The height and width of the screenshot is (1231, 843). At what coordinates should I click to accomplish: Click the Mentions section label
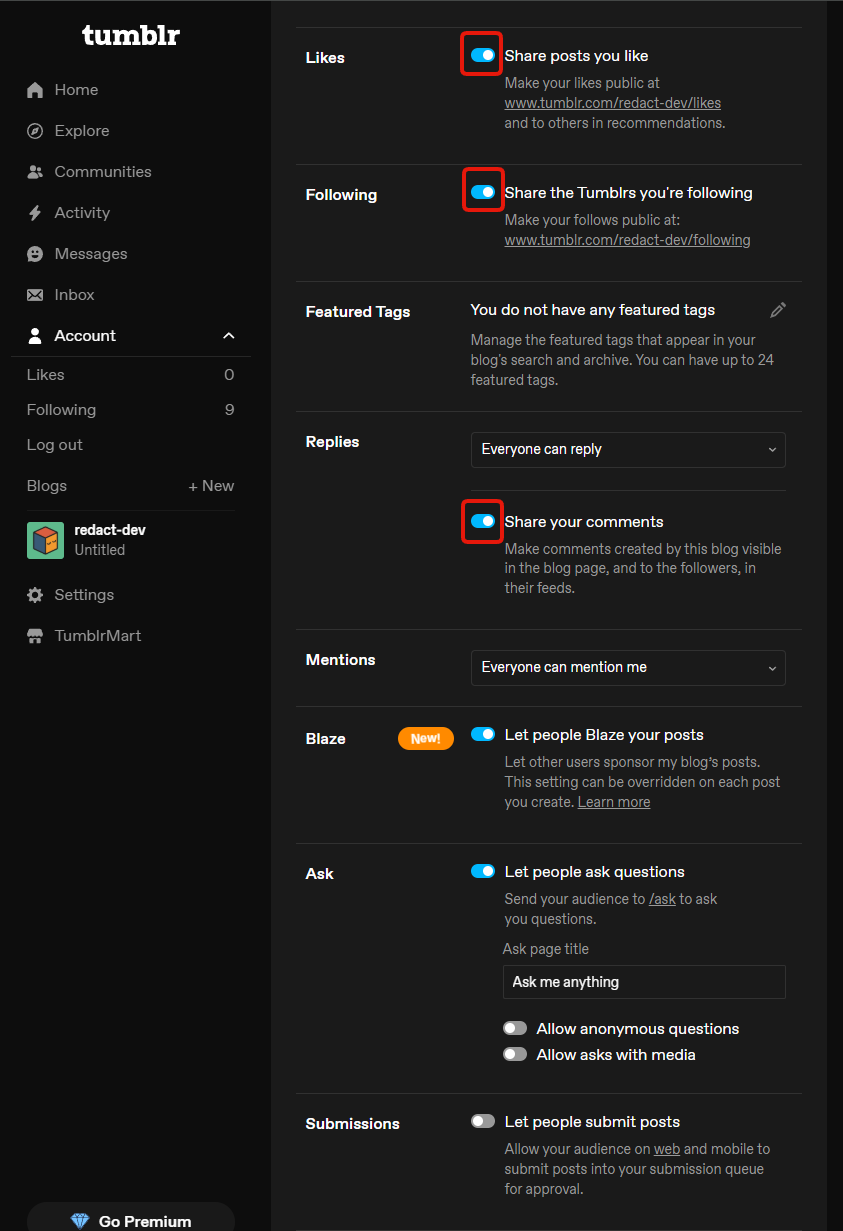pyautogui.click(x=340, y=660)
